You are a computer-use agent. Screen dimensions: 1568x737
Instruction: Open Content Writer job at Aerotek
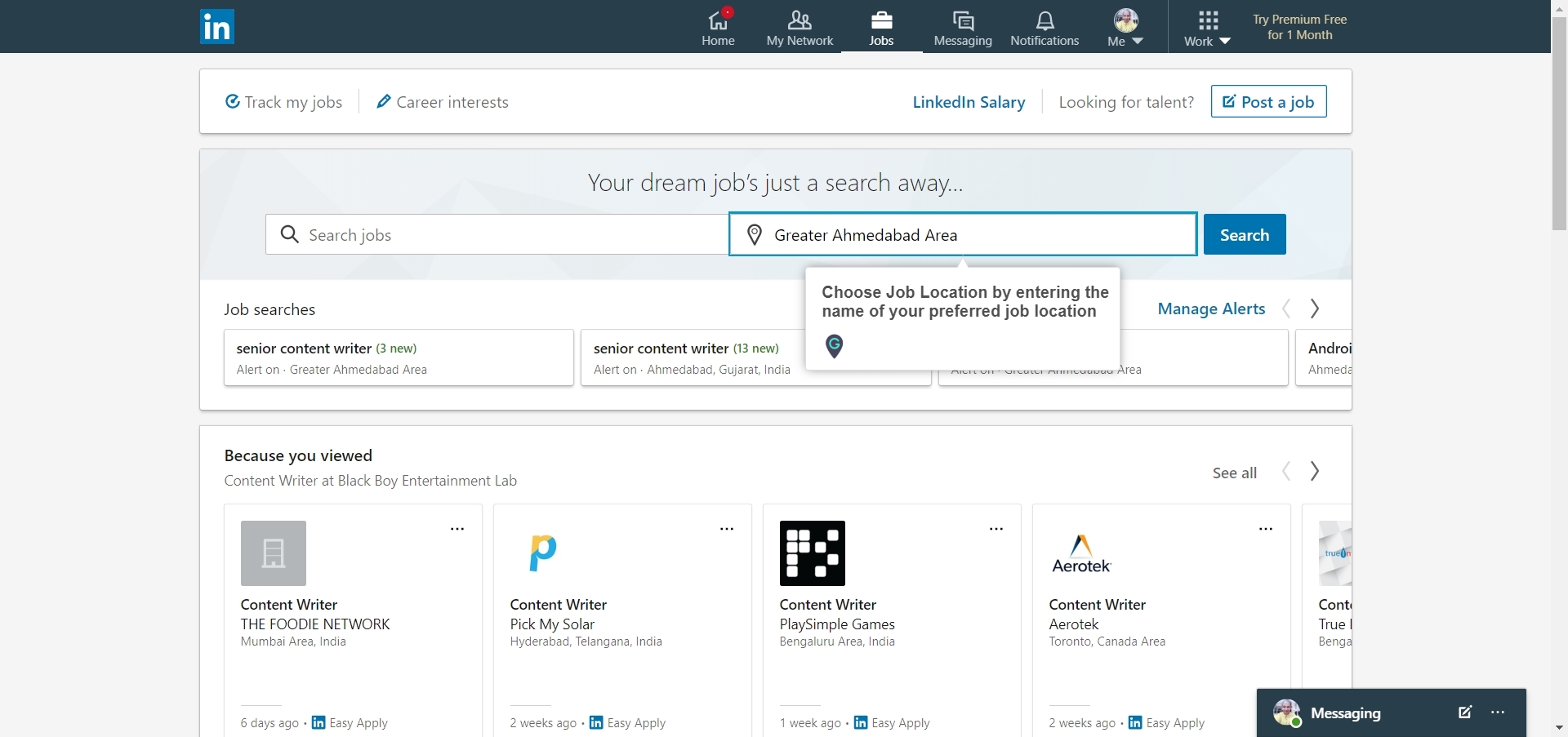click(x=1098, y=605)
